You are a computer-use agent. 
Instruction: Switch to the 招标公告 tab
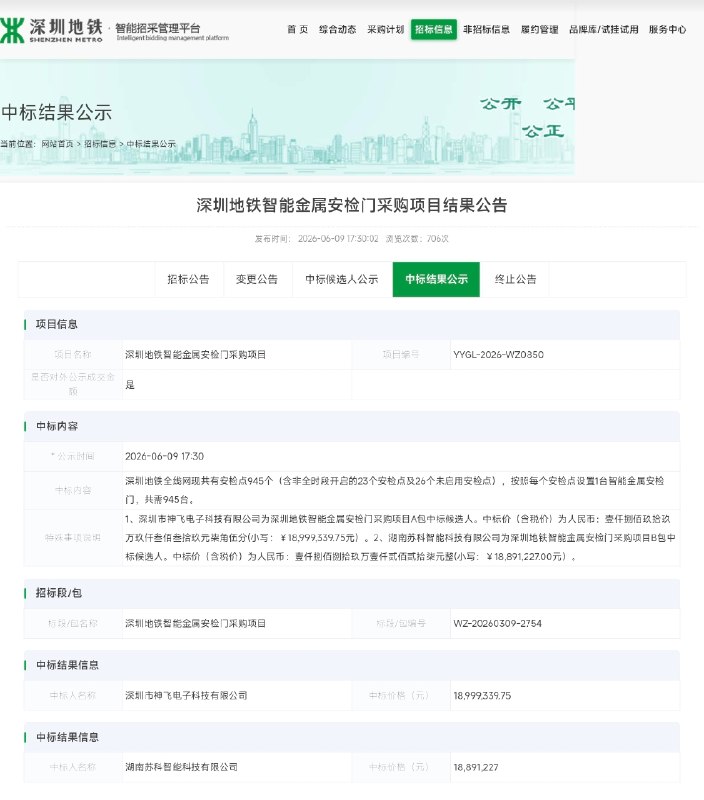(x=189, y=279)
